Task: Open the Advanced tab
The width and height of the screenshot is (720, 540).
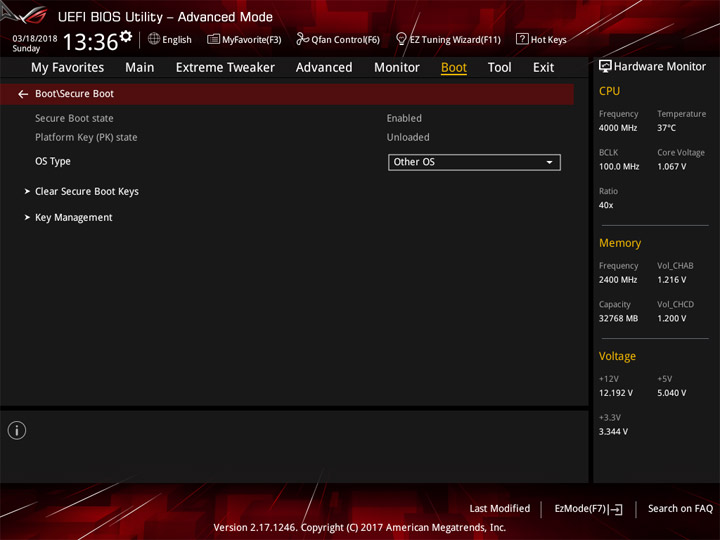Action: [324, 68]
